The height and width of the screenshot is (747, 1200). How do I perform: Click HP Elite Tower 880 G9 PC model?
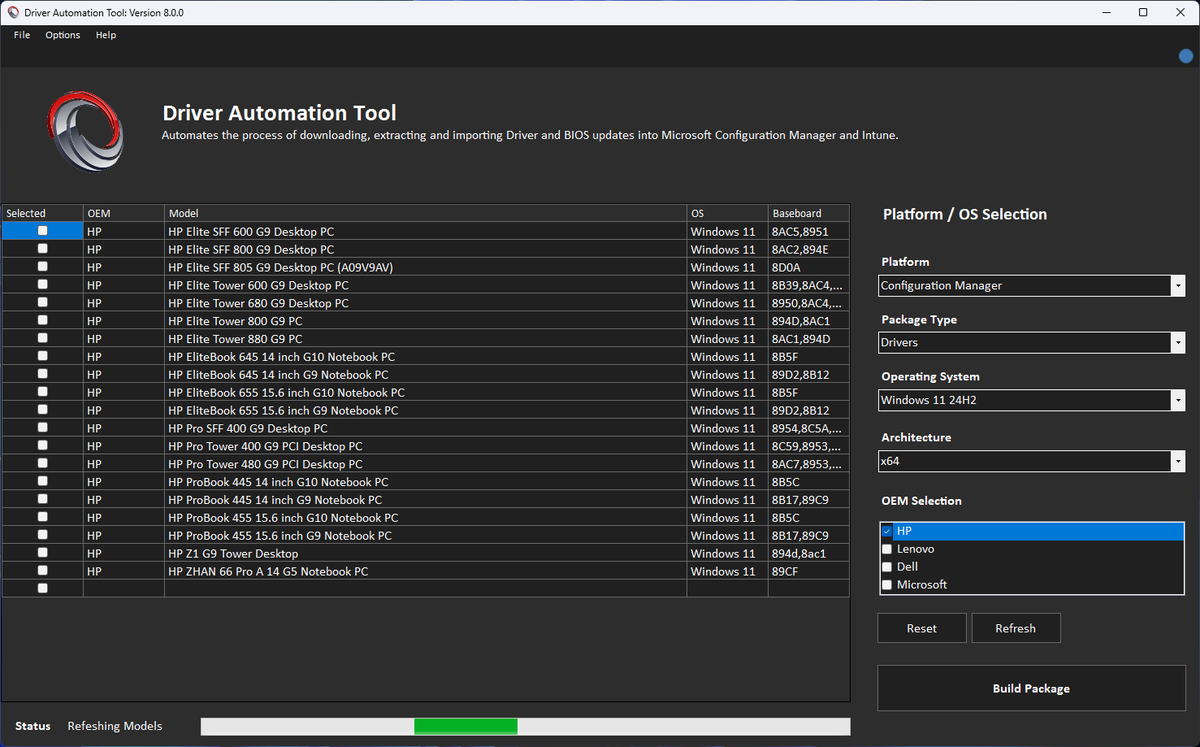(235, 339)
